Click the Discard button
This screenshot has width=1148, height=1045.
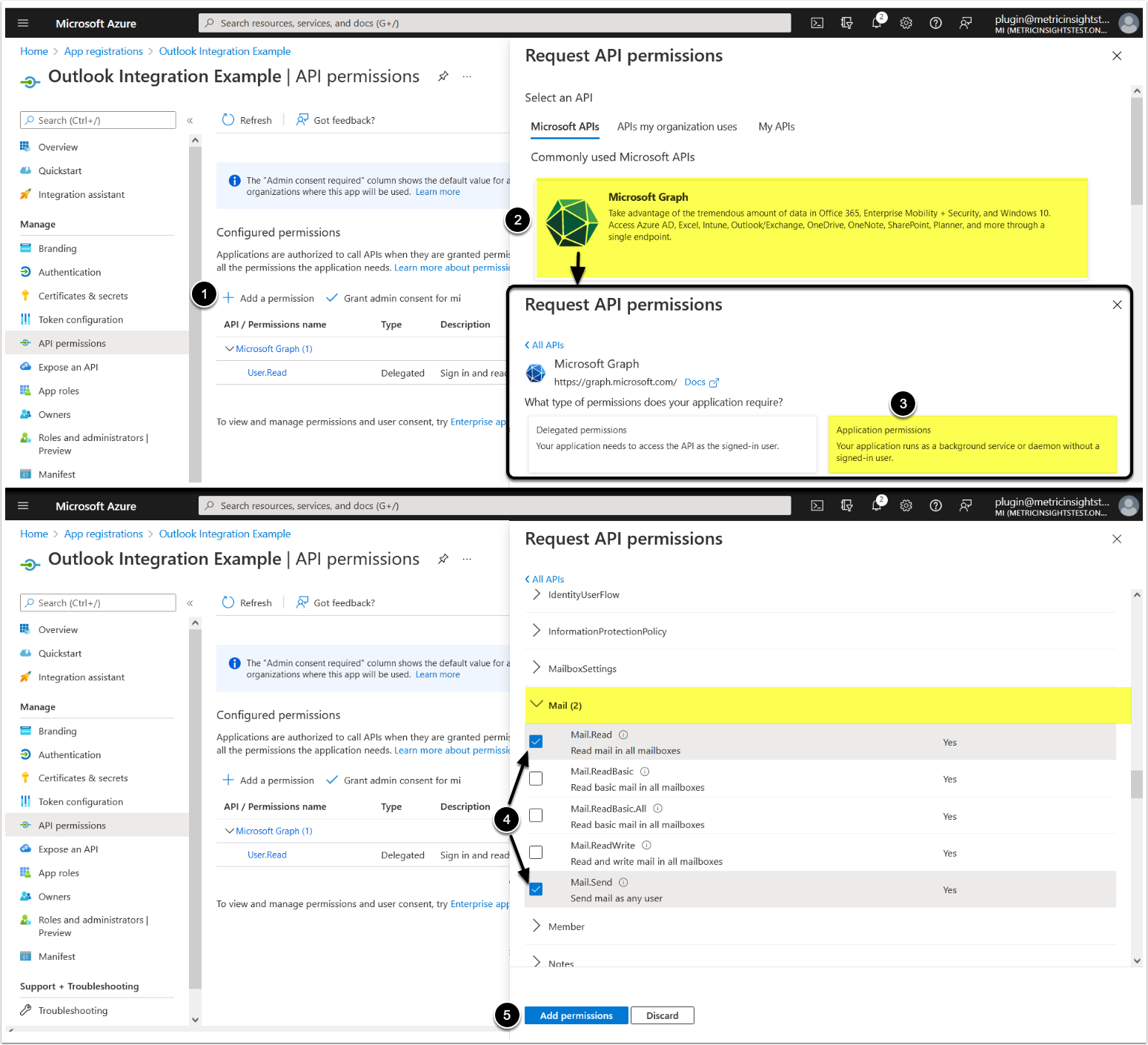click(x=662, y=1015)
